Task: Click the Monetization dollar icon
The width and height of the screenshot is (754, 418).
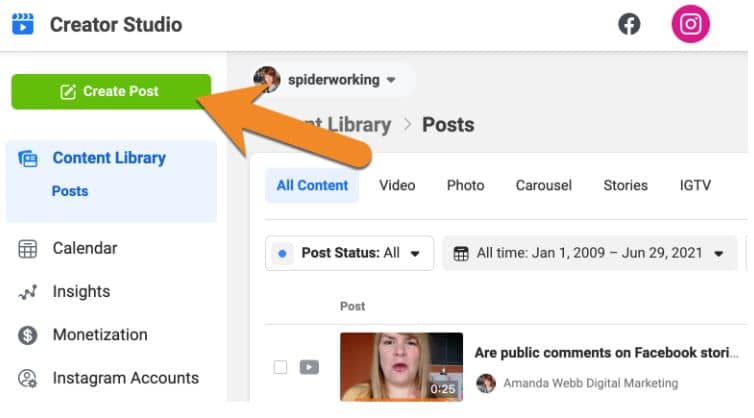Action: point(27,335)
